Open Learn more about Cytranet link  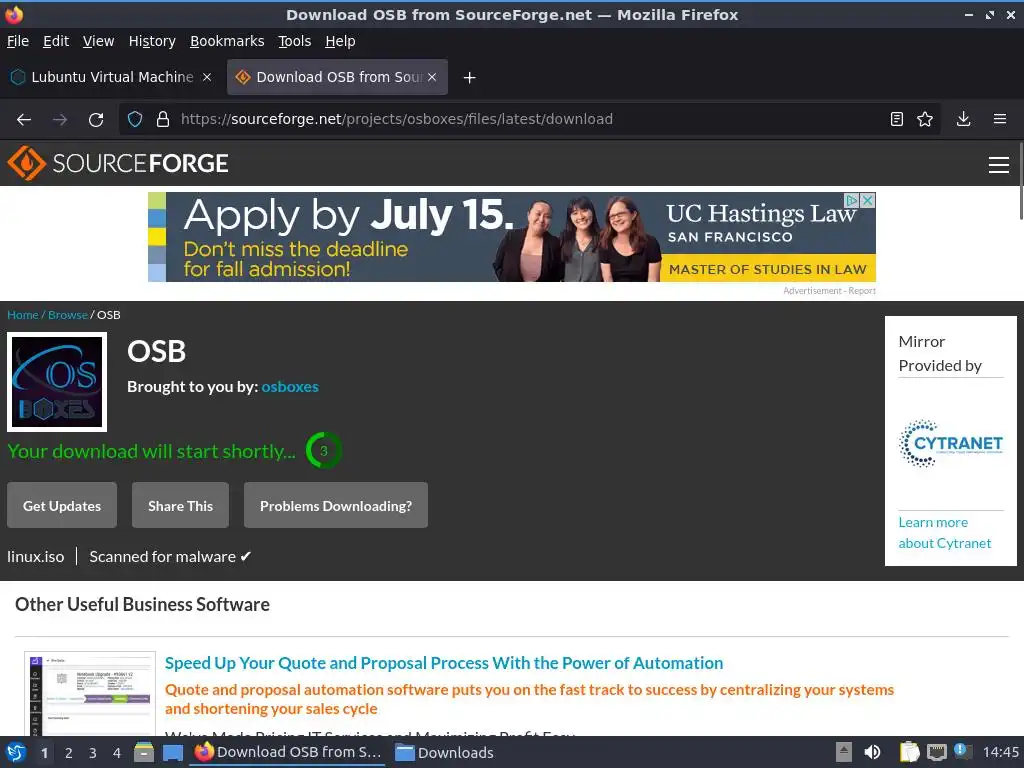point(944,533)
